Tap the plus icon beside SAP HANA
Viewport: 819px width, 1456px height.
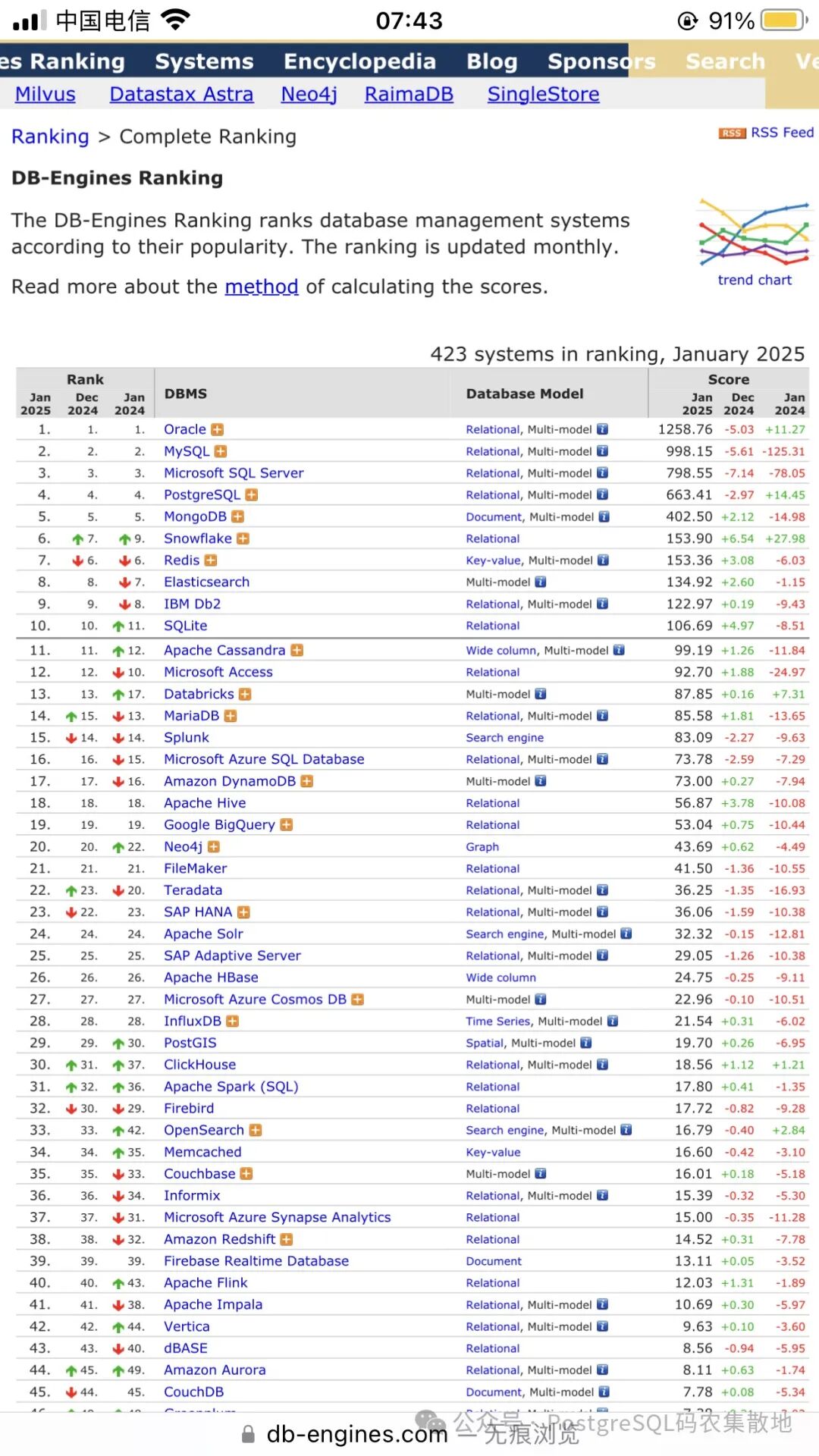243,912
